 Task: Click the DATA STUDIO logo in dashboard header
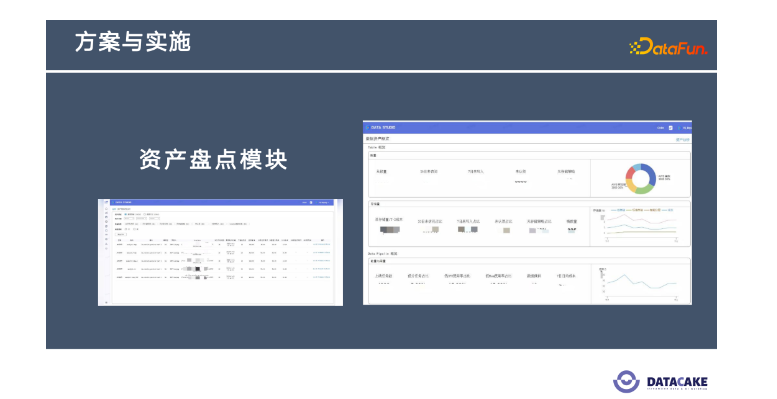pos(381,127)
